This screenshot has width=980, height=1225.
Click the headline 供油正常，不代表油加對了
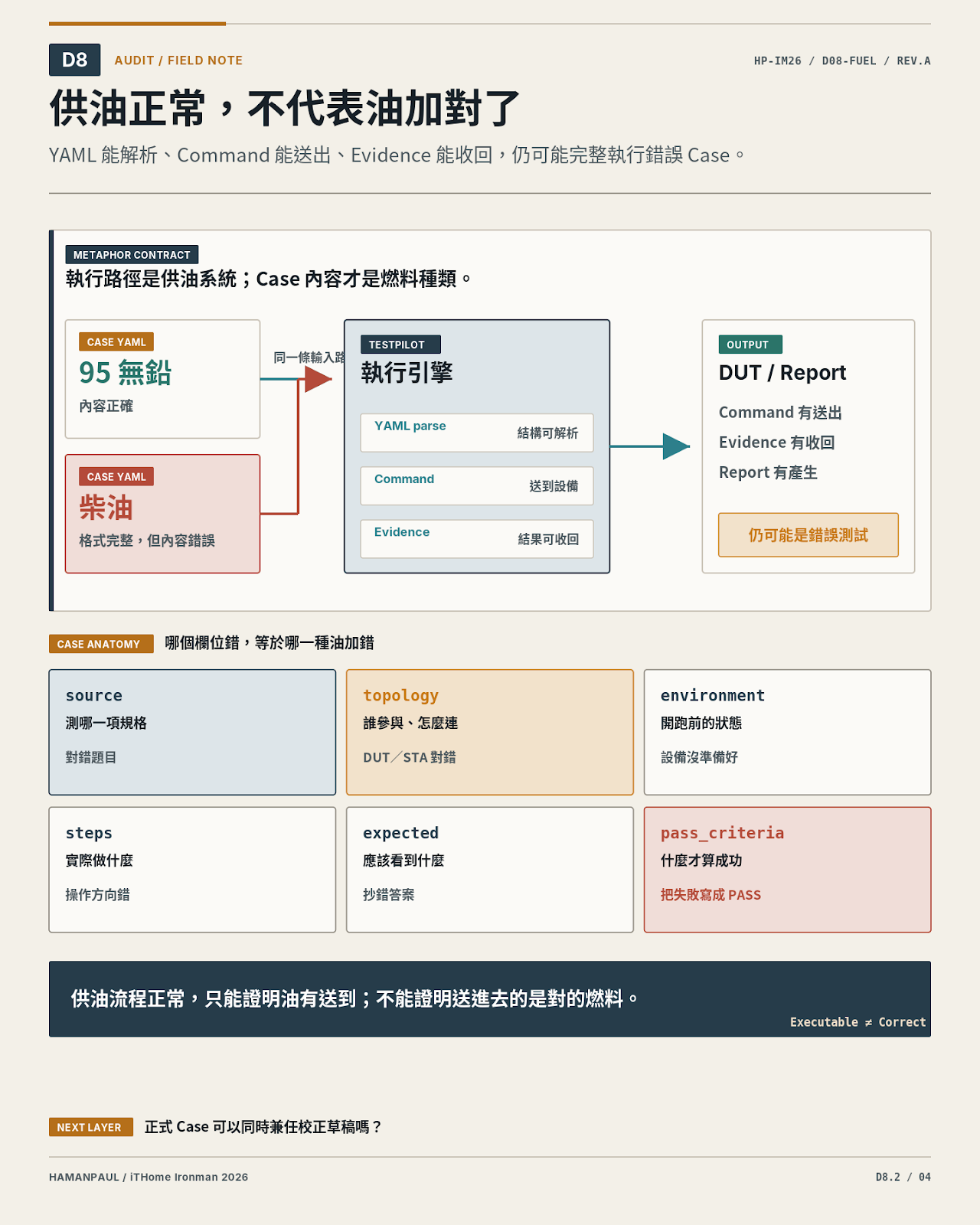tap(284, 108)
